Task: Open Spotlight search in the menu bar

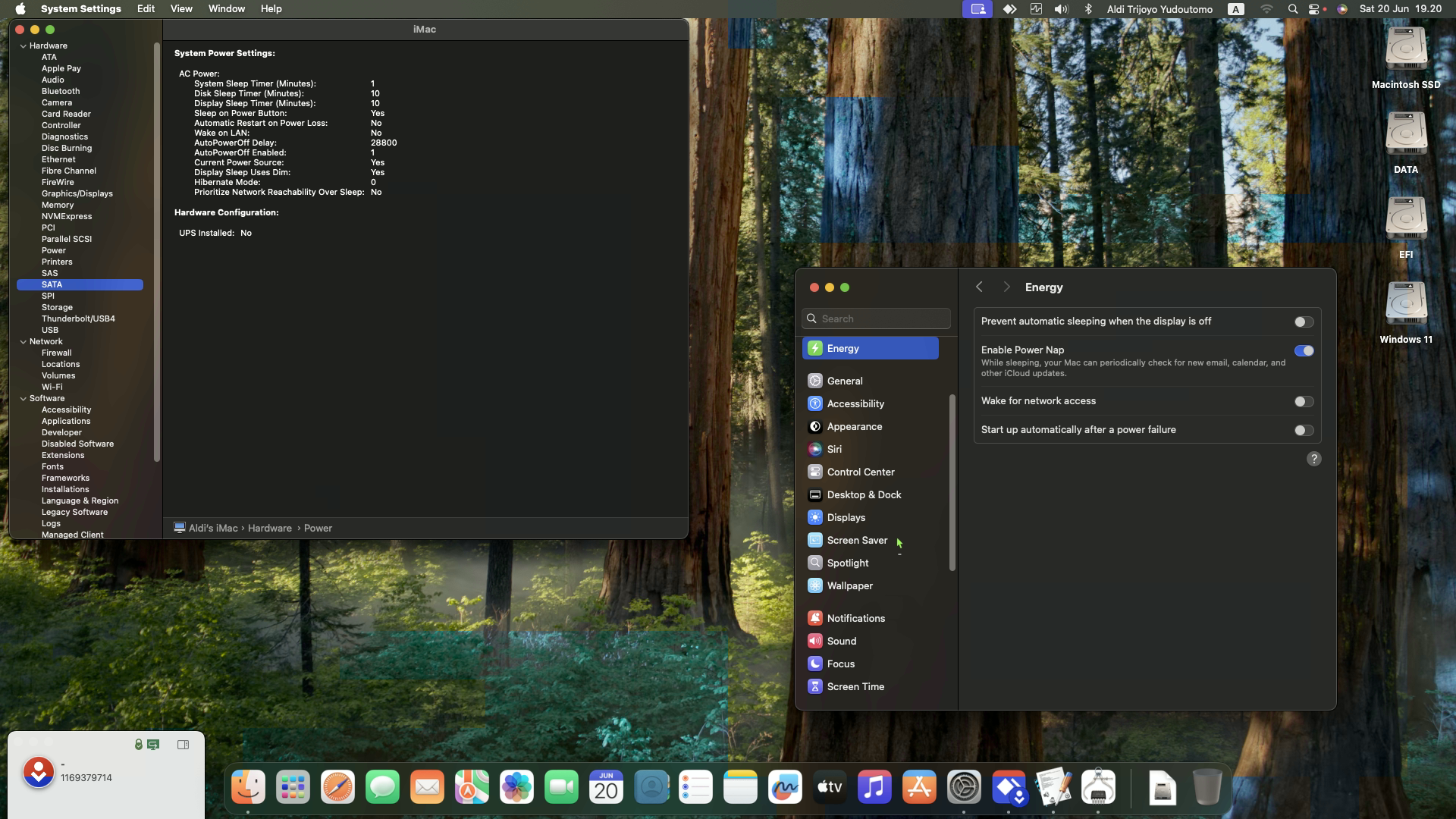Action: point(1292,9)
